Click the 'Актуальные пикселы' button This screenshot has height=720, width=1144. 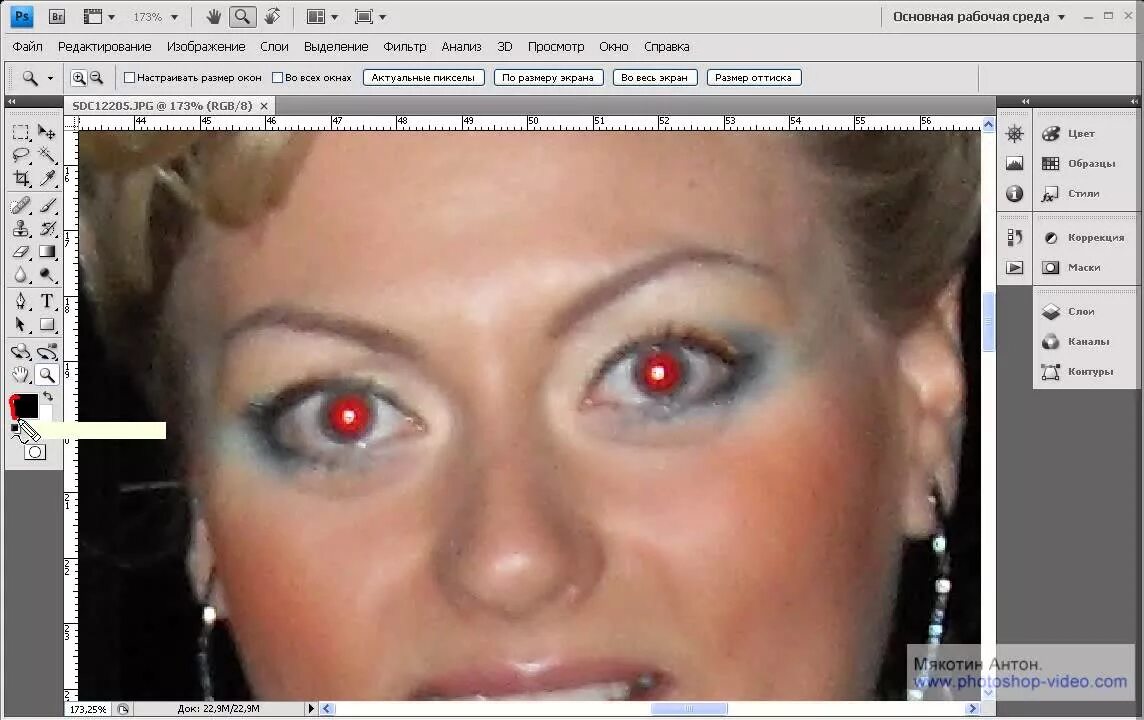coord(423,77)
